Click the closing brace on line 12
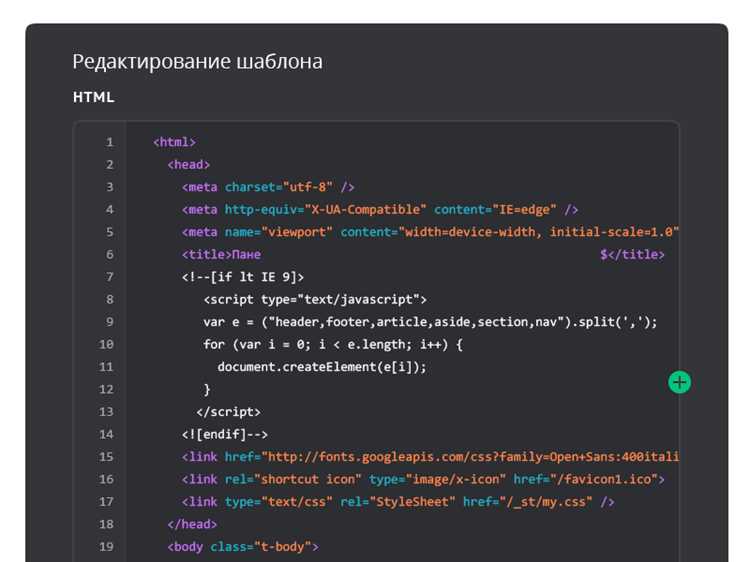The image size is (750, 562). [207, 389]
